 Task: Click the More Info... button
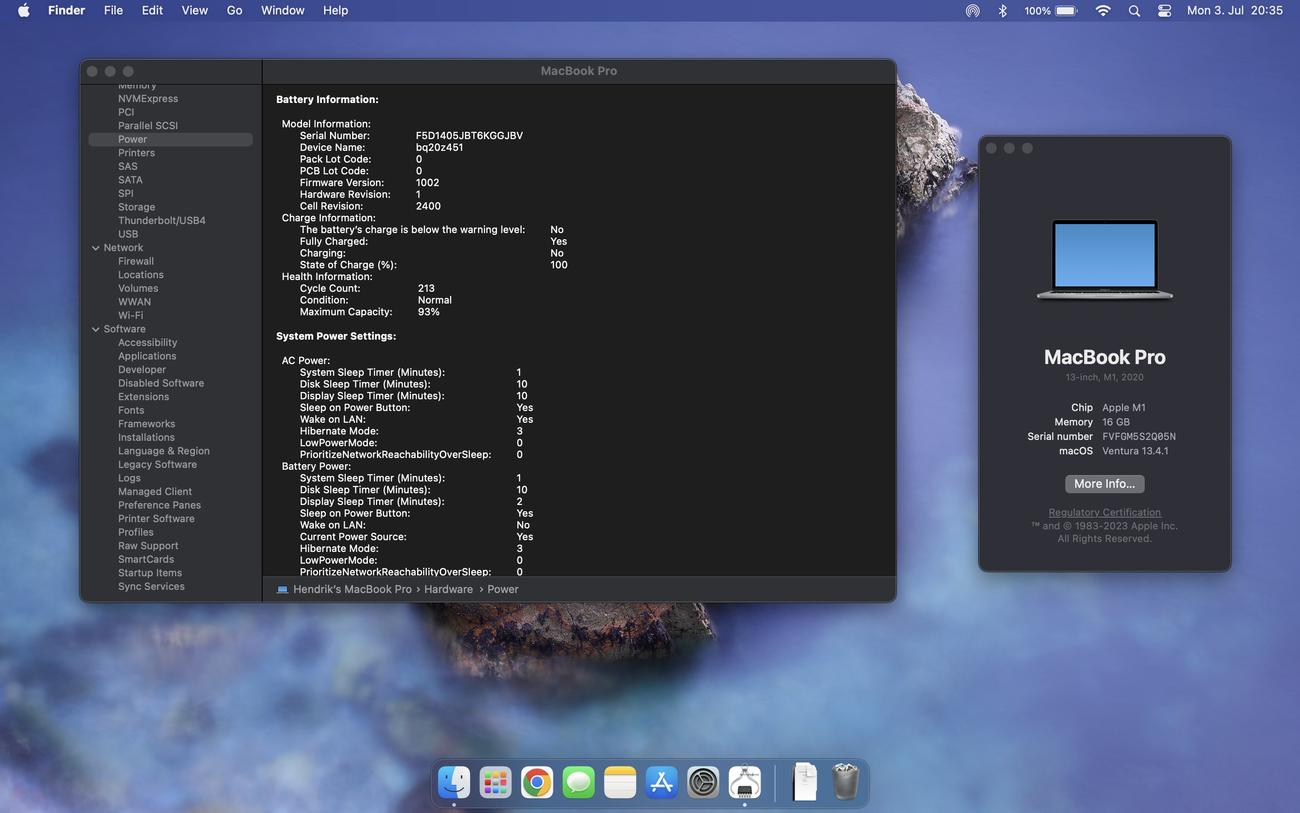tap(1104, 484)
